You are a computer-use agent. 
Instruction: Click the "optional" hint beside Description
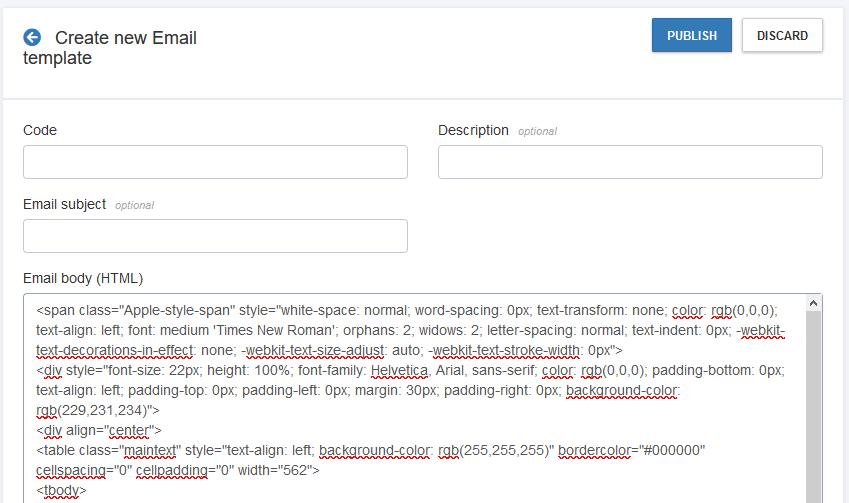(x=537, y=132)
